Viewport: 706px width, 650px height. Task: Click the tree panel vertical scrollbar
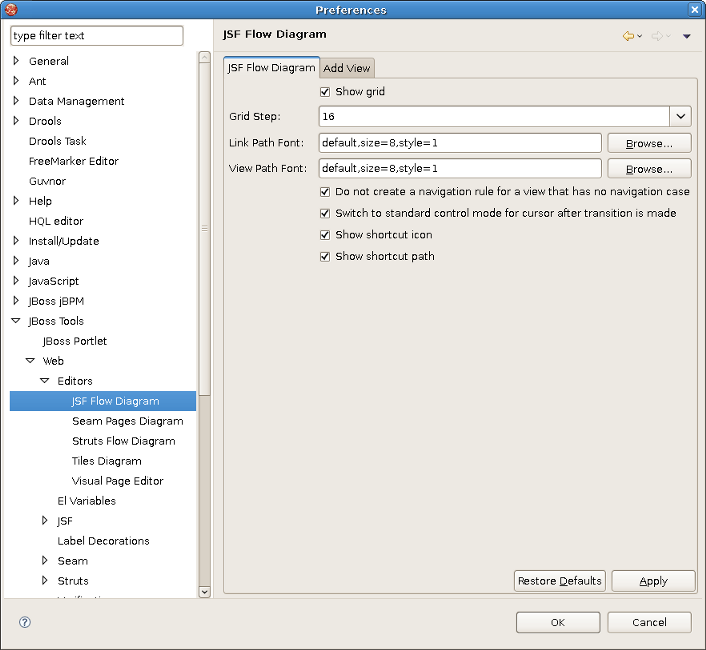204,230
